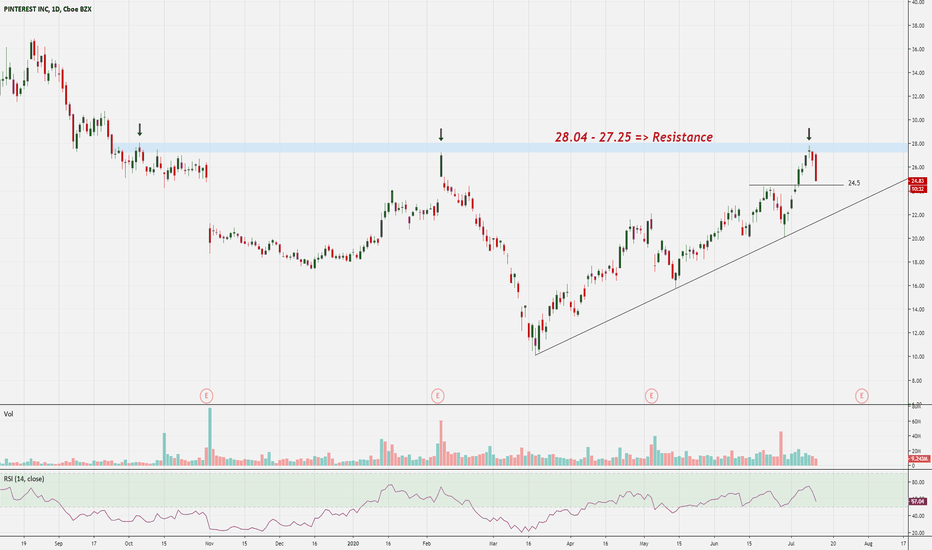
Task: Open the earnings marker near February
Action: coord(437,395)
